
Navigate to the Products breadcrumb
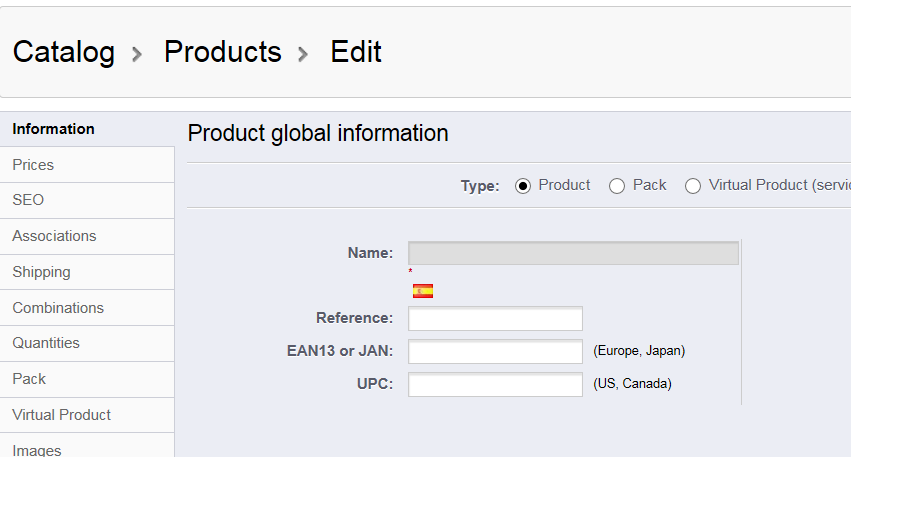click(x=223, y=52)
